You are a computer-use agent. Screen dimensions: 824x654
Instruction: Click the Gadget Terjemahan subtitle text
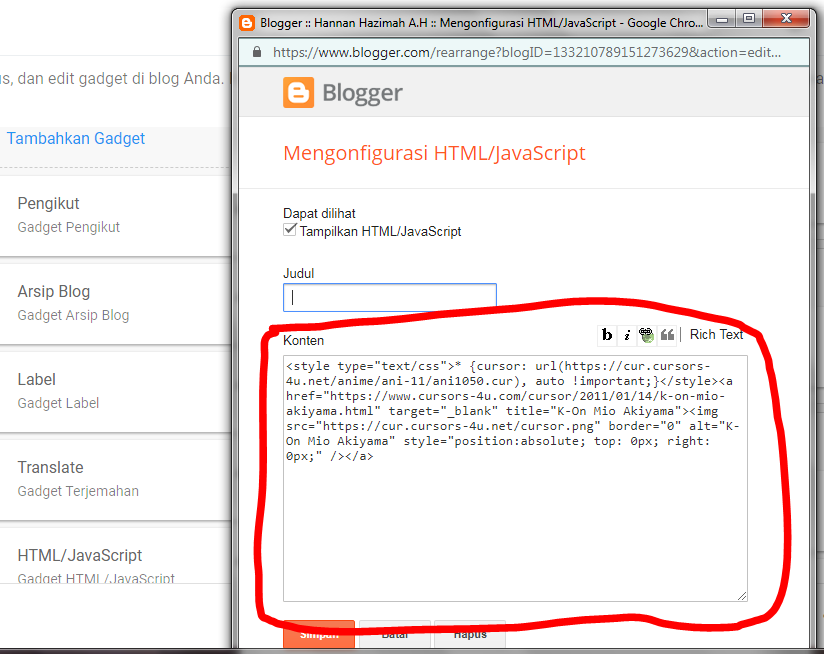point(78,491)
